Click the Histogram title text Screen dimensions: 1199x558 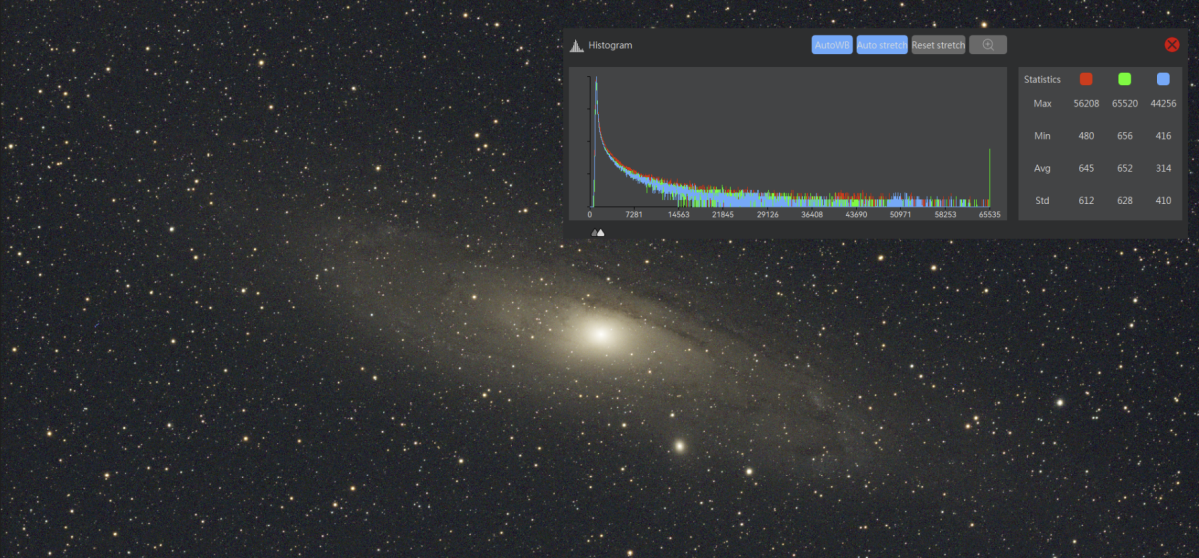point(610,46)
